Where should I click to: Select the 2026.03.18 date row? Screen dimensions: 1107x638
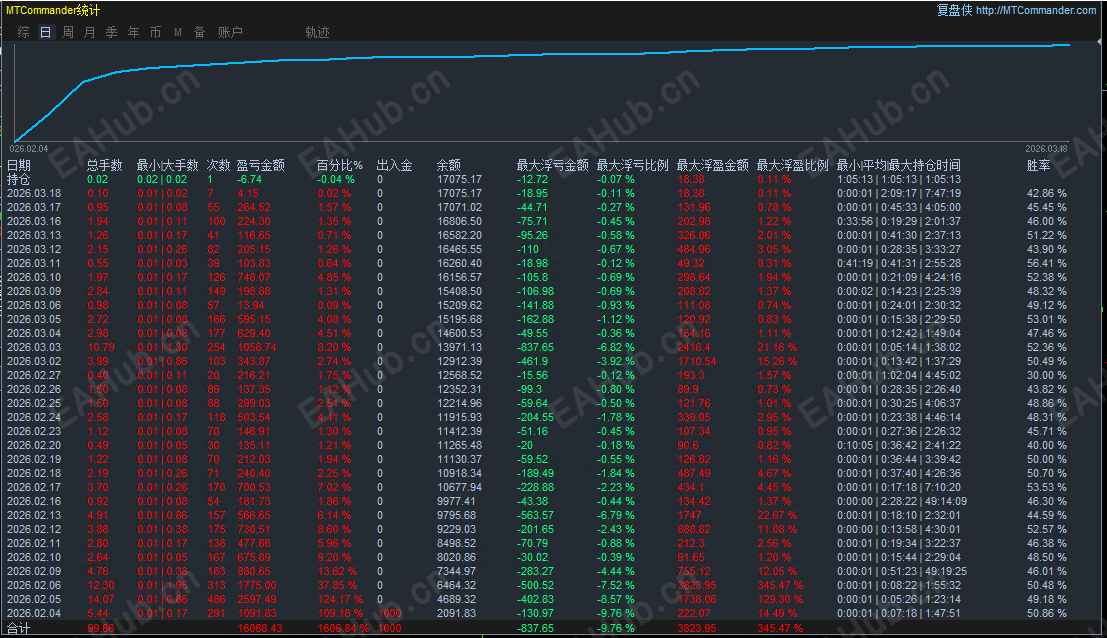(x=34, y=193)
